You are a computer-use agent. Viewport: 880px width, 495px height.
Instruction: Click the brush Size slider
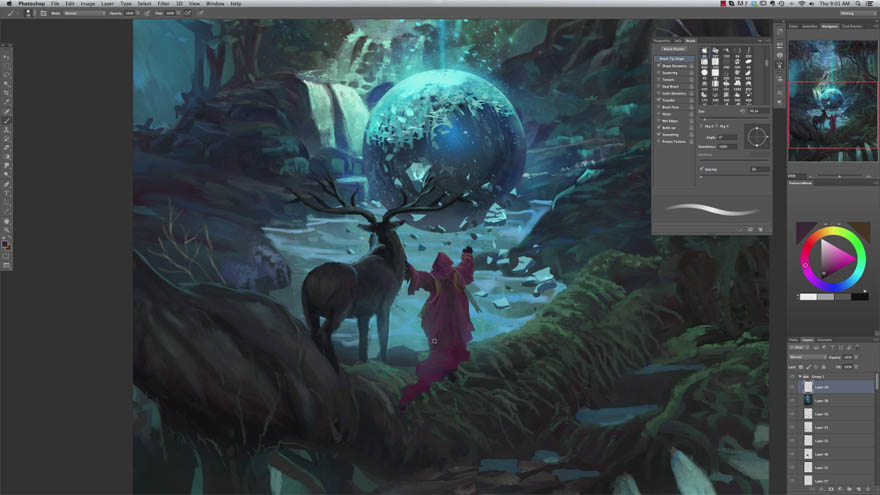click(x=734, y=119)
